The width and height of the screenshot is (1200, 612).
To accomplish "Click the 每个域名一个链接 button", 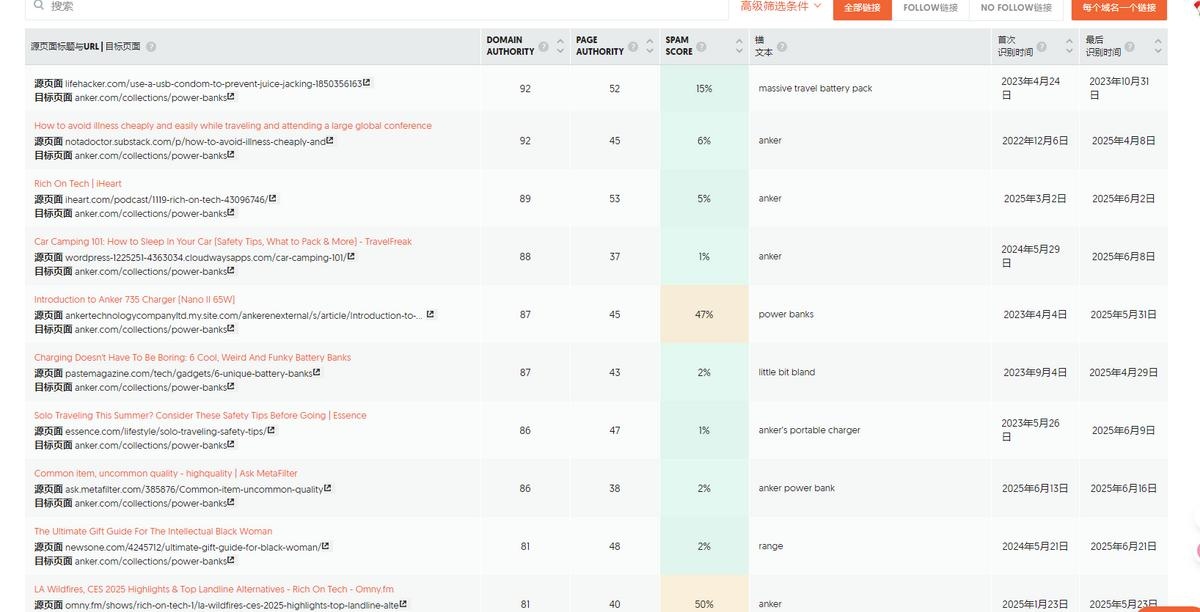I will pyautogui.click(x=1119, y=8).
